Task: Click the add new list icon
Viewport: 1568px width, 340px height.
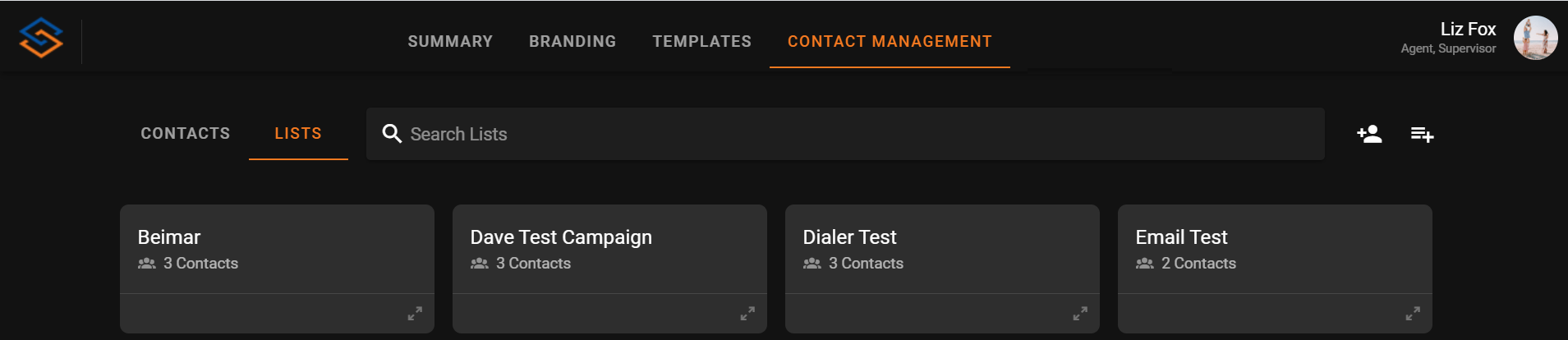Action: (1422, 134)
